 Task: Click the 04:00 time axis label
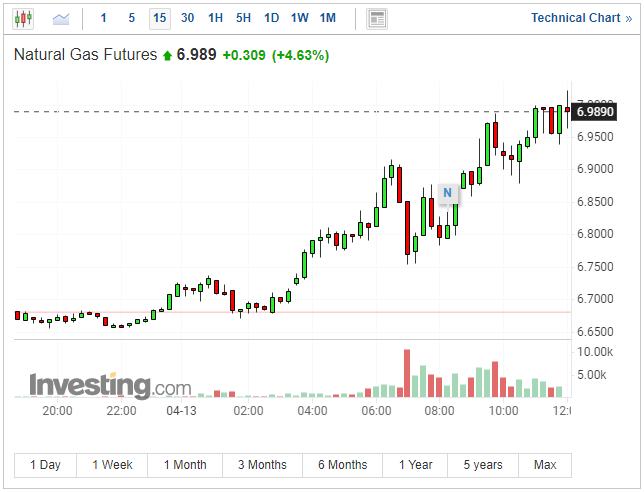pyautogui.click(x=313, y=411)
